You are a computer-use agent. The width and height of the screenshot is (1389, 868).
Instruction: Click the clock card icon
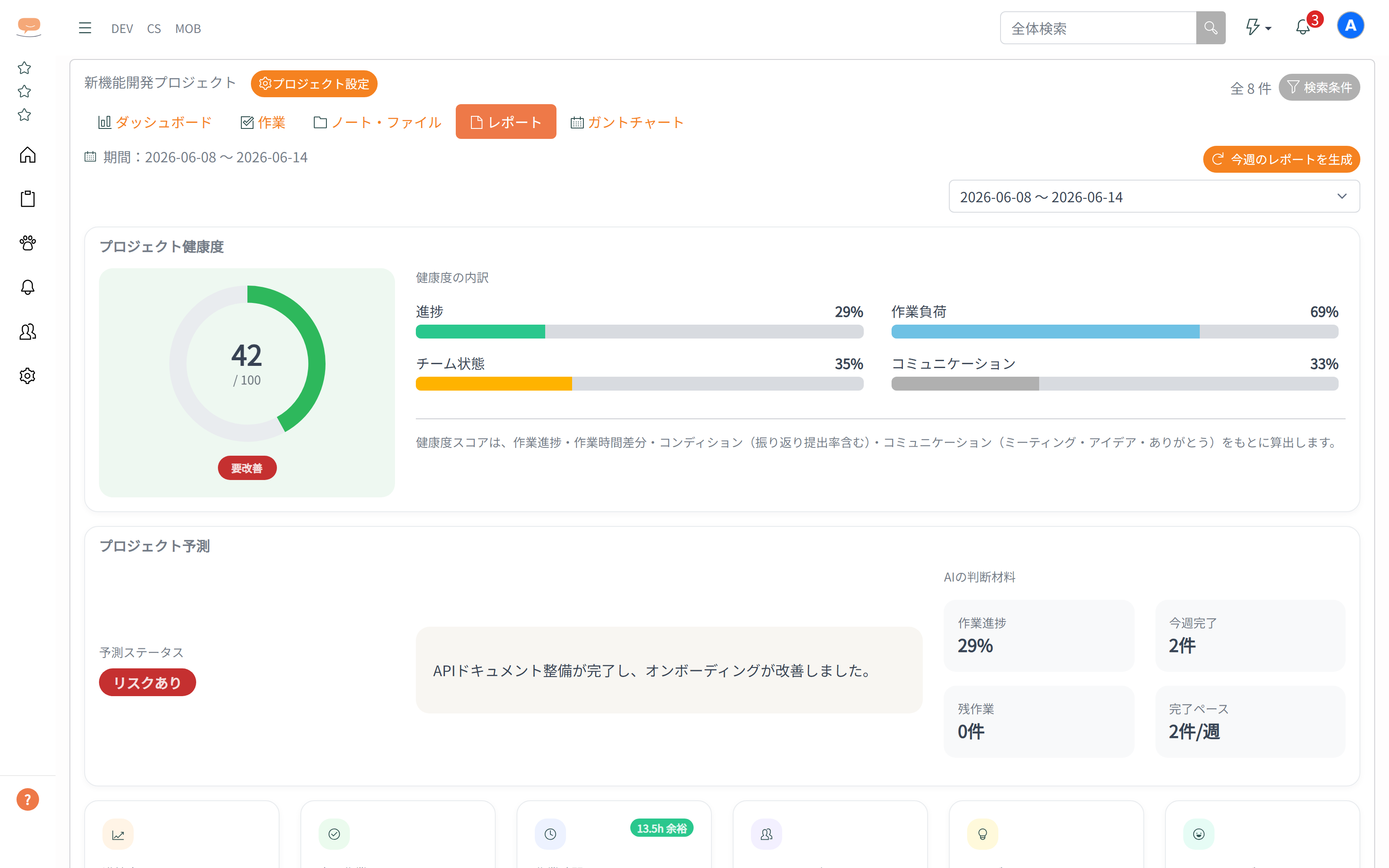[x=550, y=834]
